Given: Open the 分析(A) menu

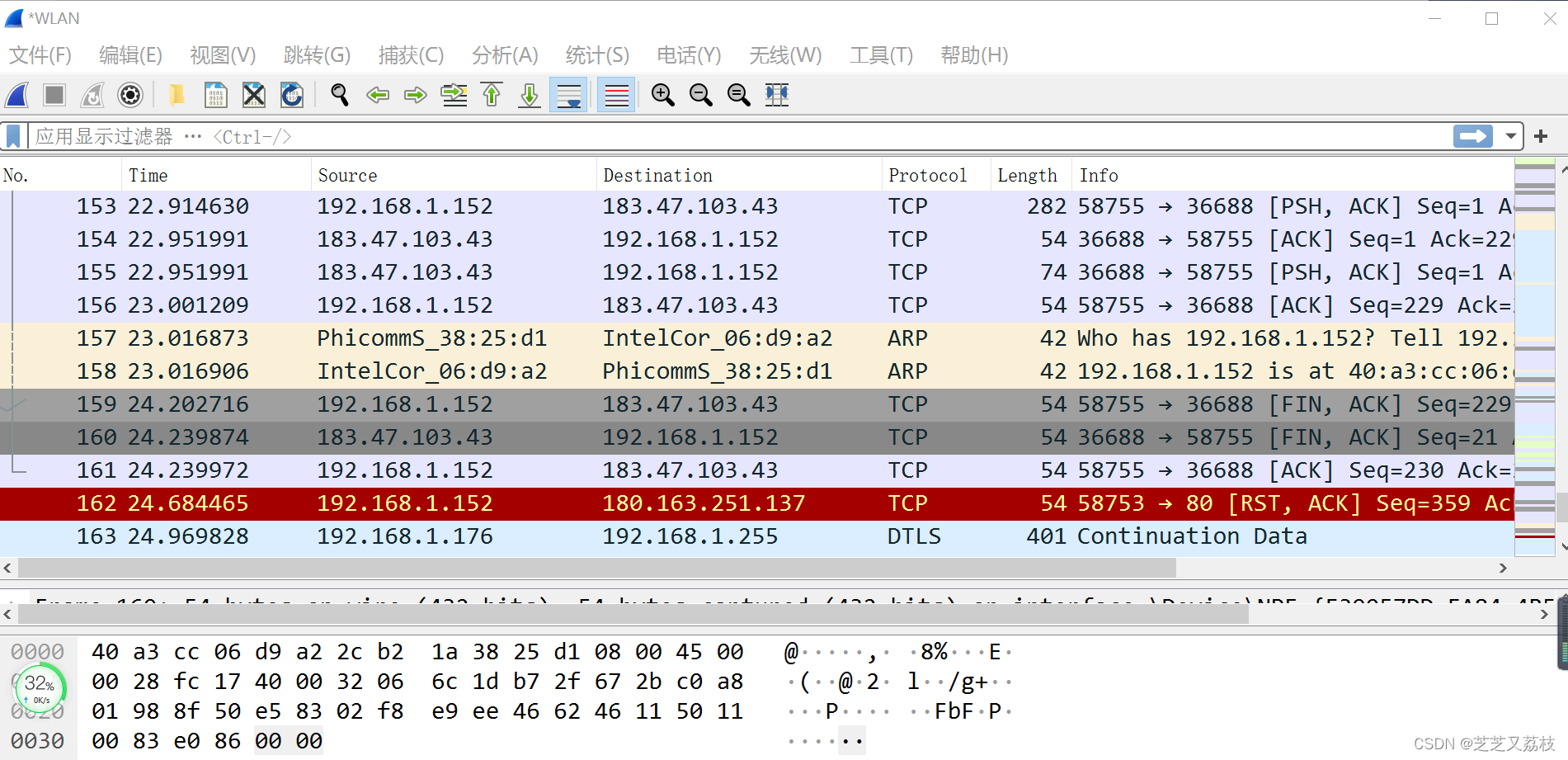Looking at the screenshot, I should coord(505,55).
